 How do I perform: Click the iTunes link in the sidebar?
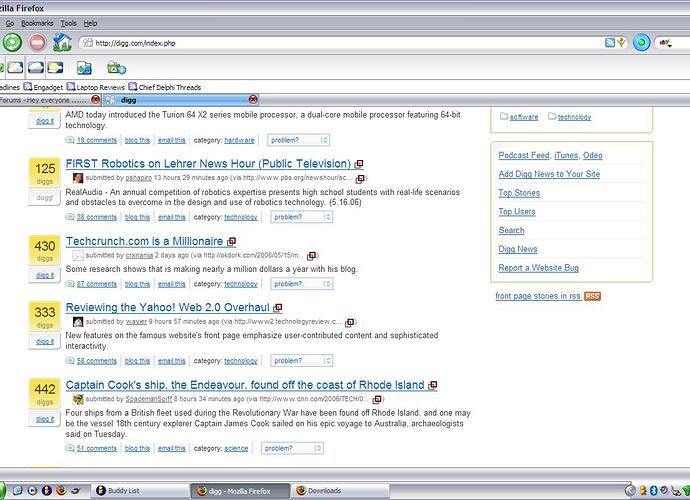(x=566, y=155)
